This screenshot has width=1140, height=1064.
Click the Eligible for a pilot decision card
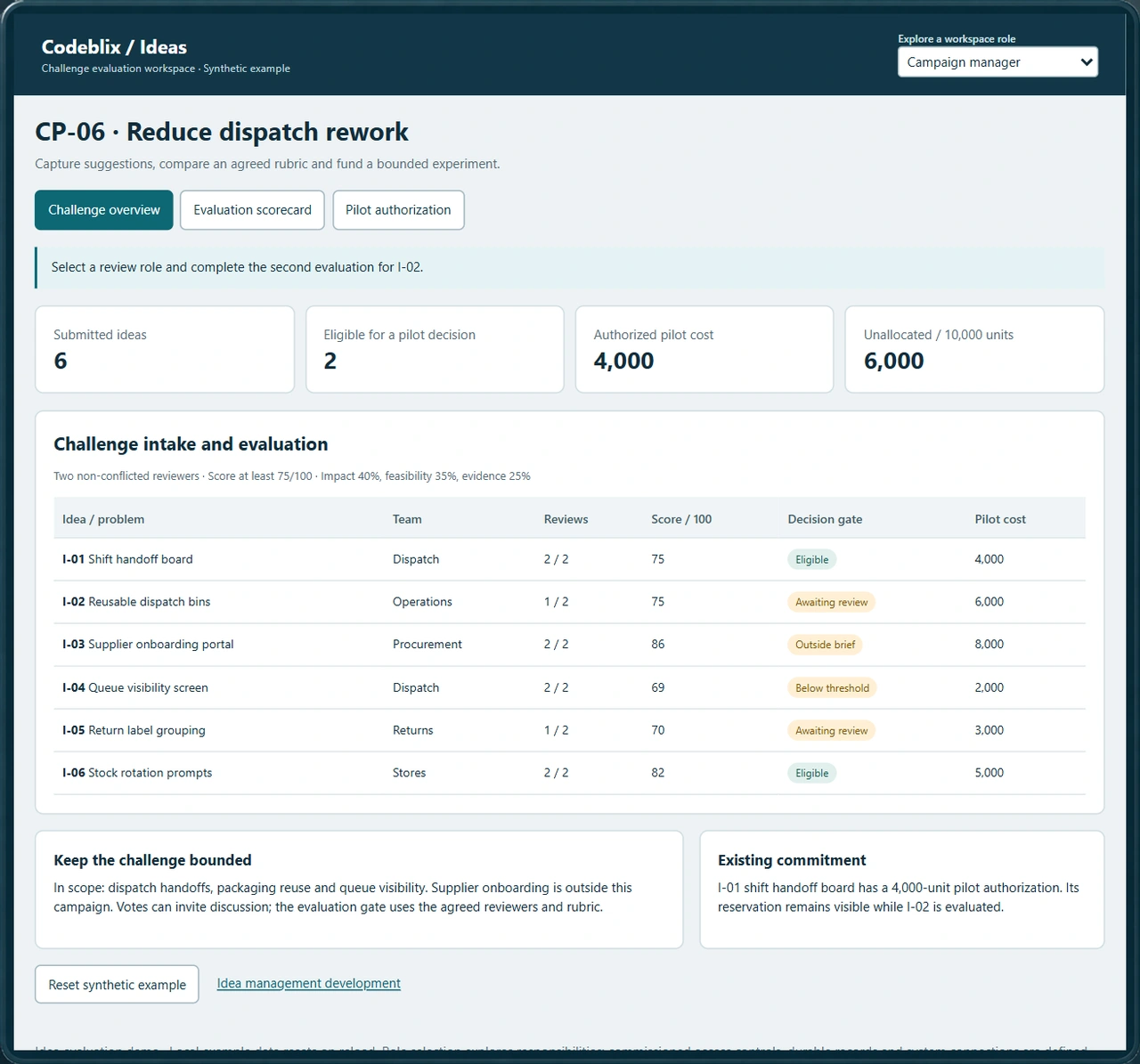click(x=435, y=349)
